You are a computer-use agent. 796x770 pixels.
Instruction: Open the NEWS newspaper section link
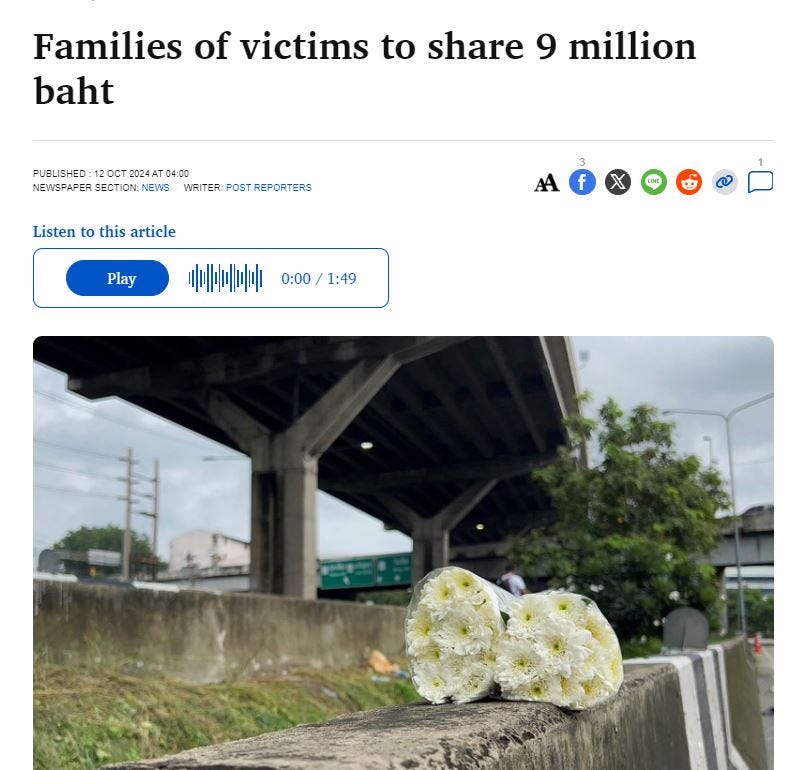[155, 188]
